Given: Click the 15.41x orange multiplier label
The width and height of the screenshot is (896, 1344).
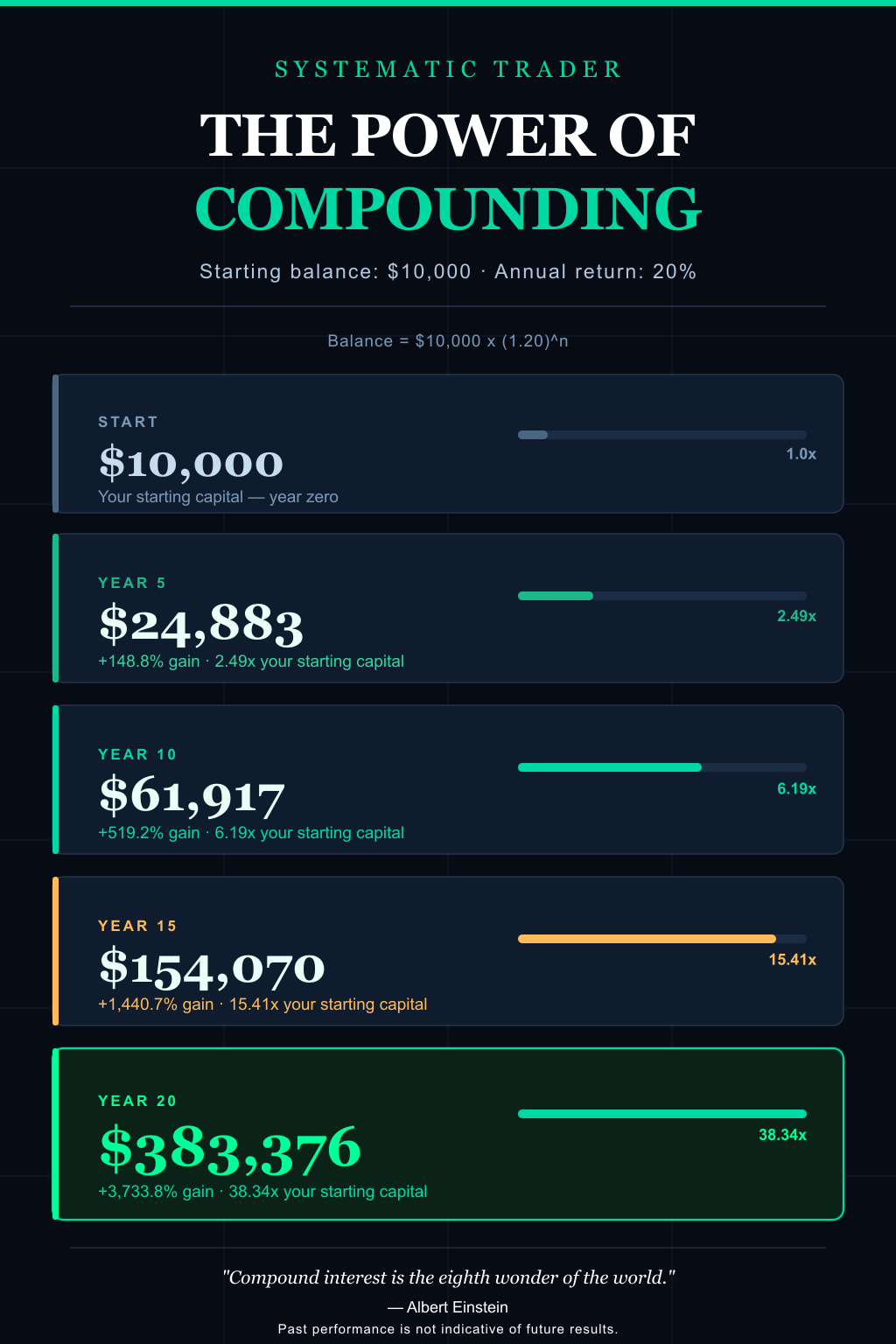Looking at the screenshot, I should (x=792, y=960).
